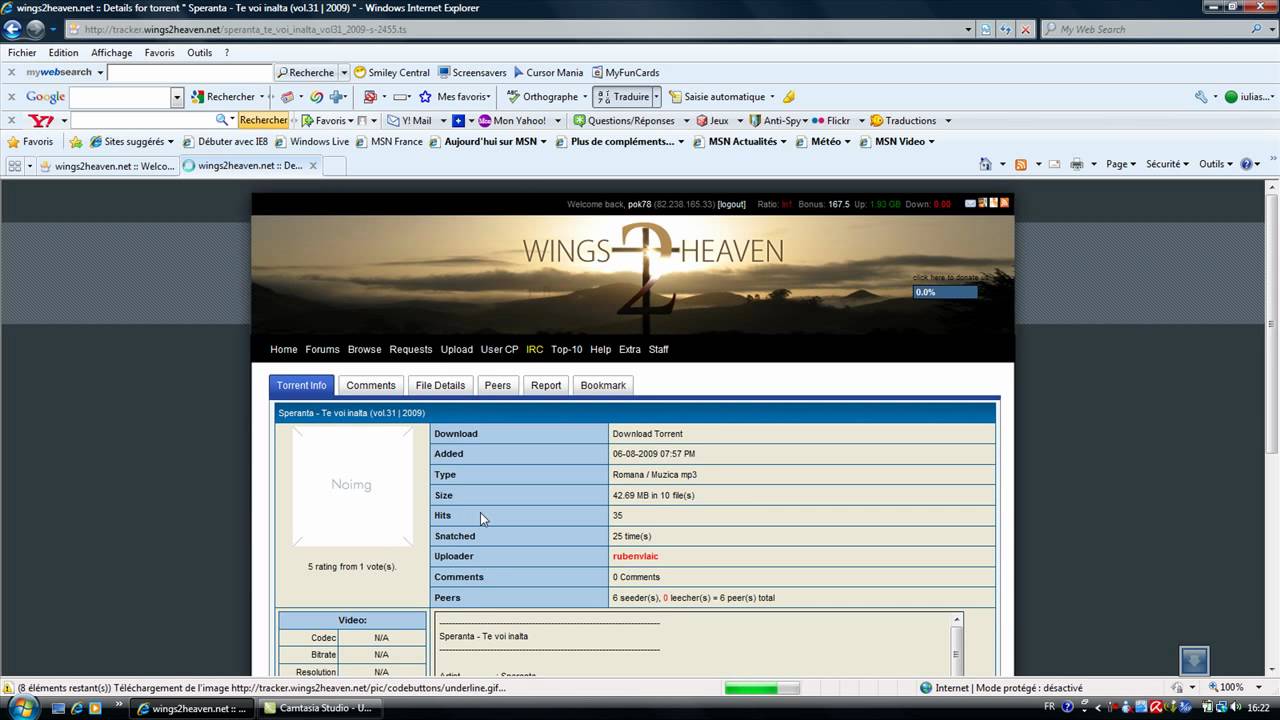Click the Google toolbar wrench settings icon
1280x720 pixels.
coord(1201,97)
